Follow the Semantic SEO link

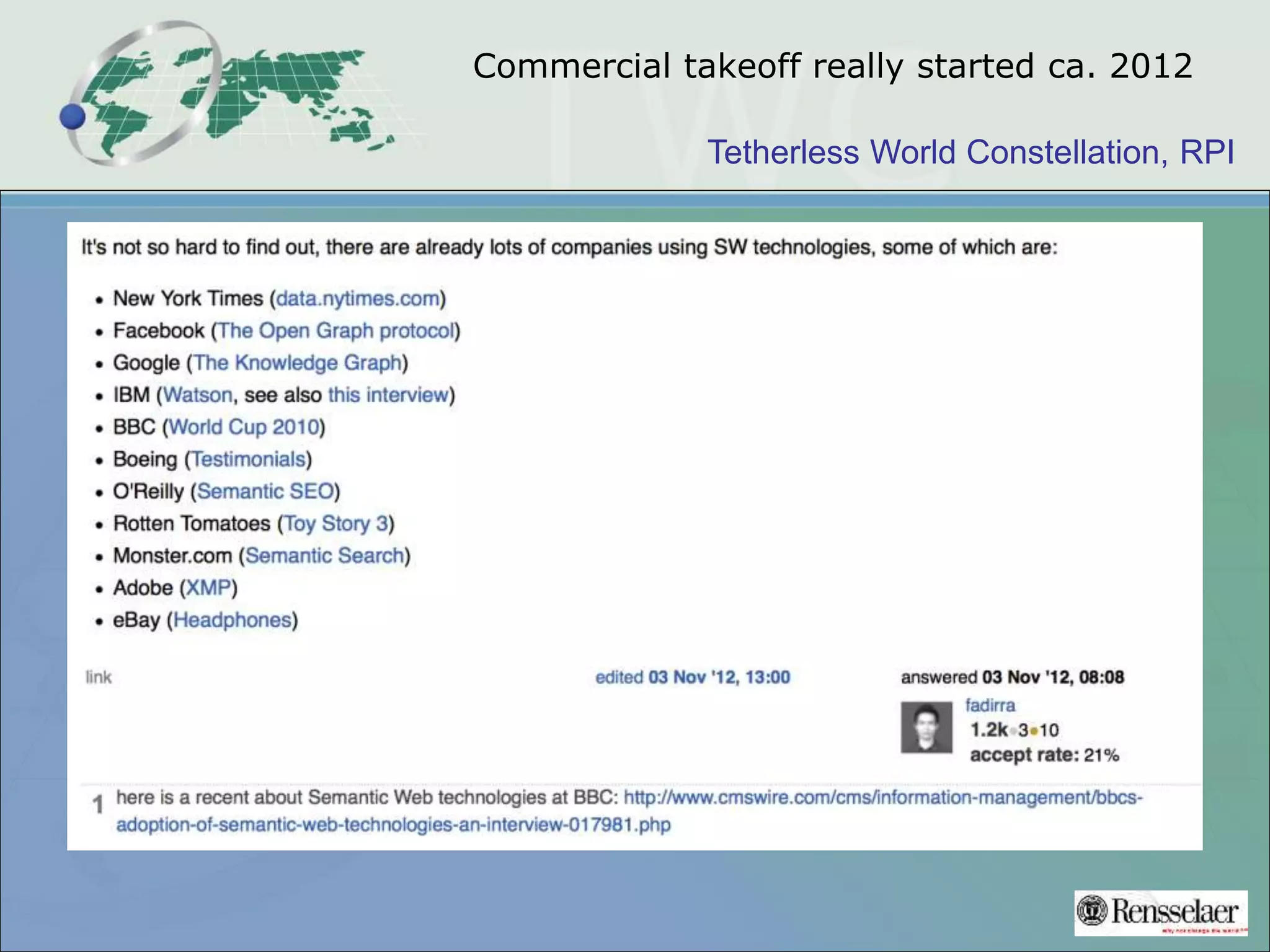click(265, 491)
